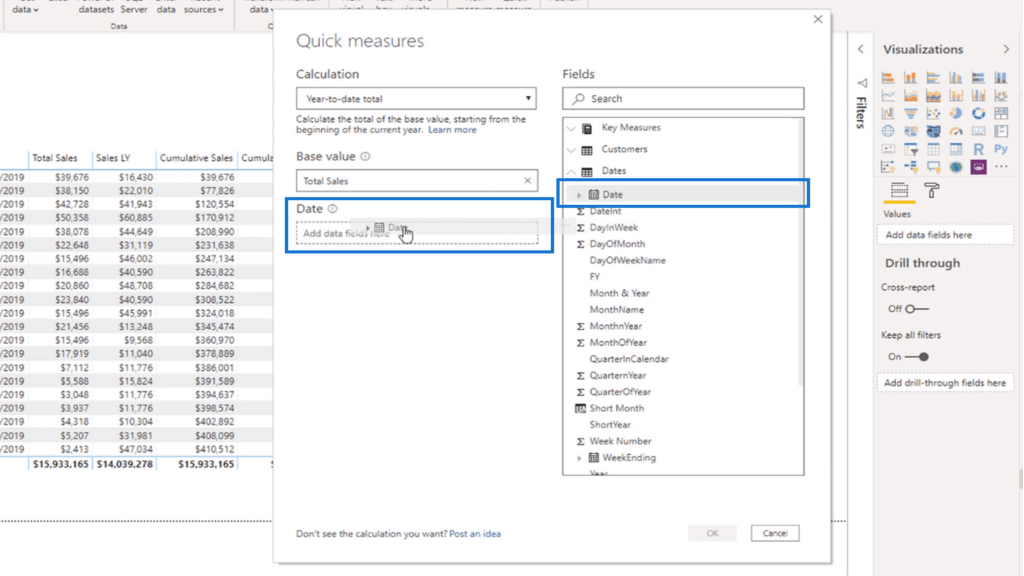This screenshot has height=576, width=1024.
Task: Clear the Total Sales base value
Action: click(528, 181)
